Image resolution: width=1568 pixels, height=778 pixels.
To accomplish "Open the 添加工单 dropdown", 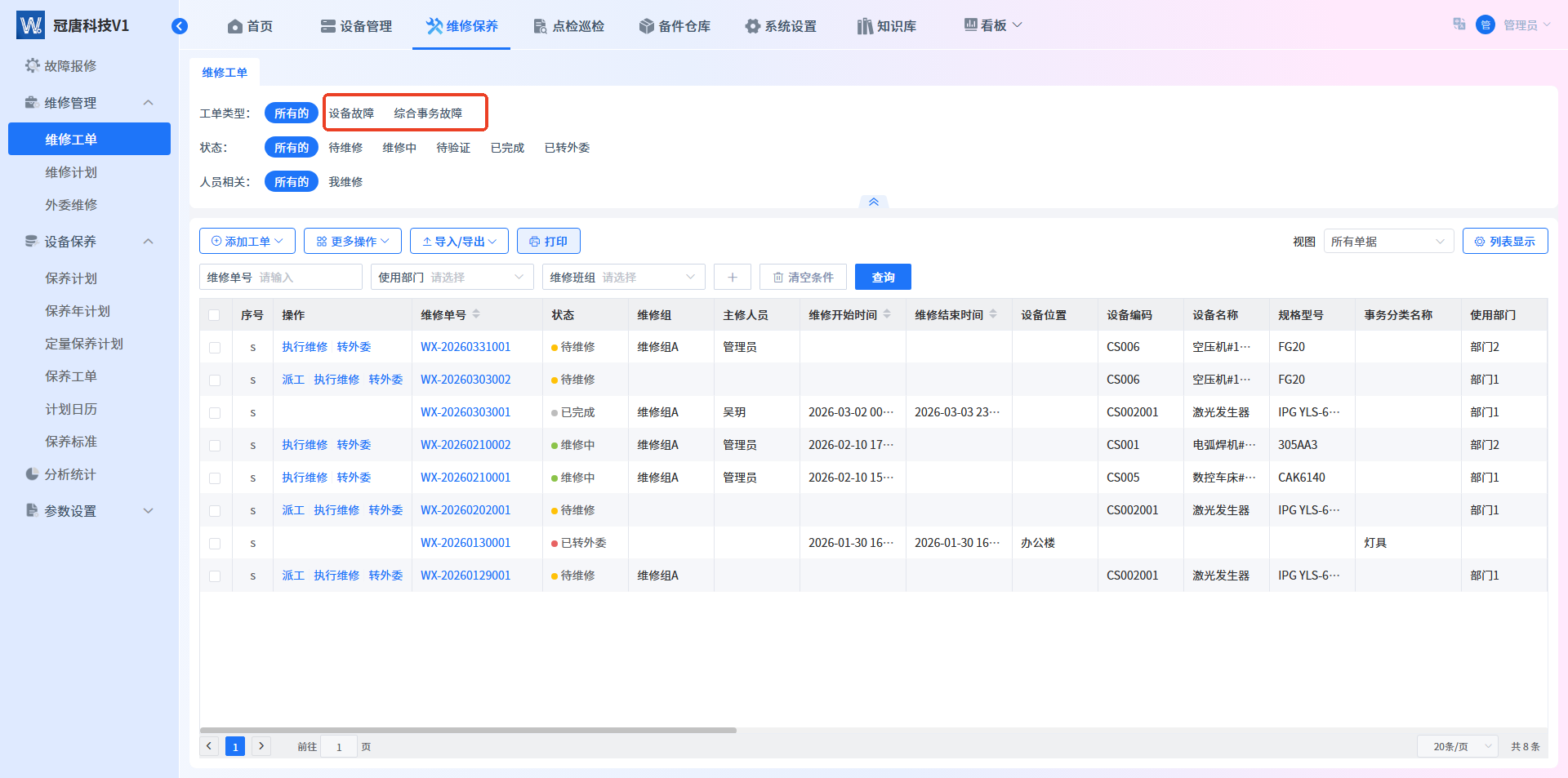I will [x=247, y=242].
